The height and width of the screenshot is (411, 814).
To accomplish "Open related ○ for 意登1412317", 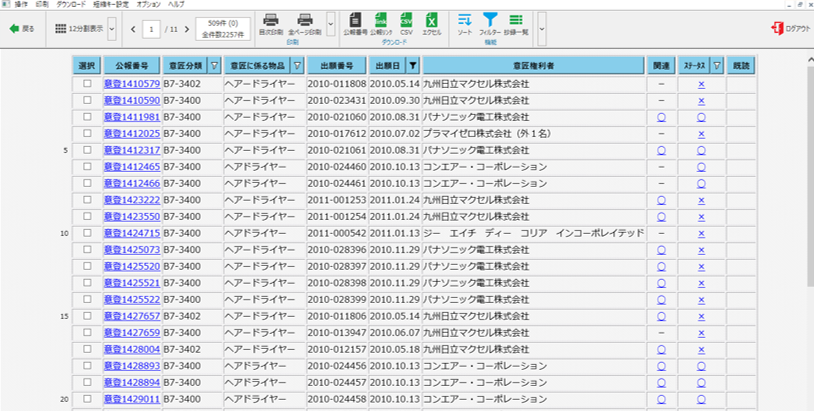I will click(661, 150).
